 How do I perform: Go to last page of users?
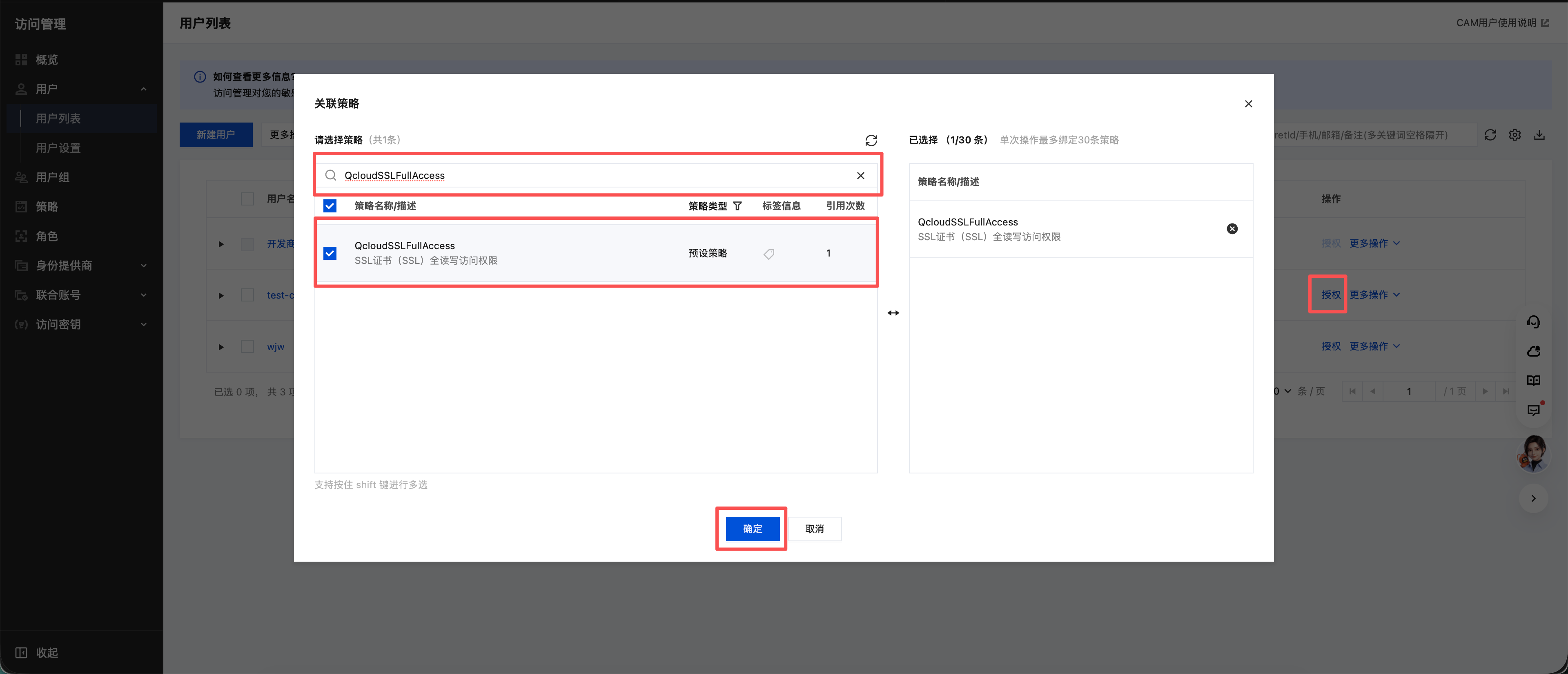coord(1506,391)
